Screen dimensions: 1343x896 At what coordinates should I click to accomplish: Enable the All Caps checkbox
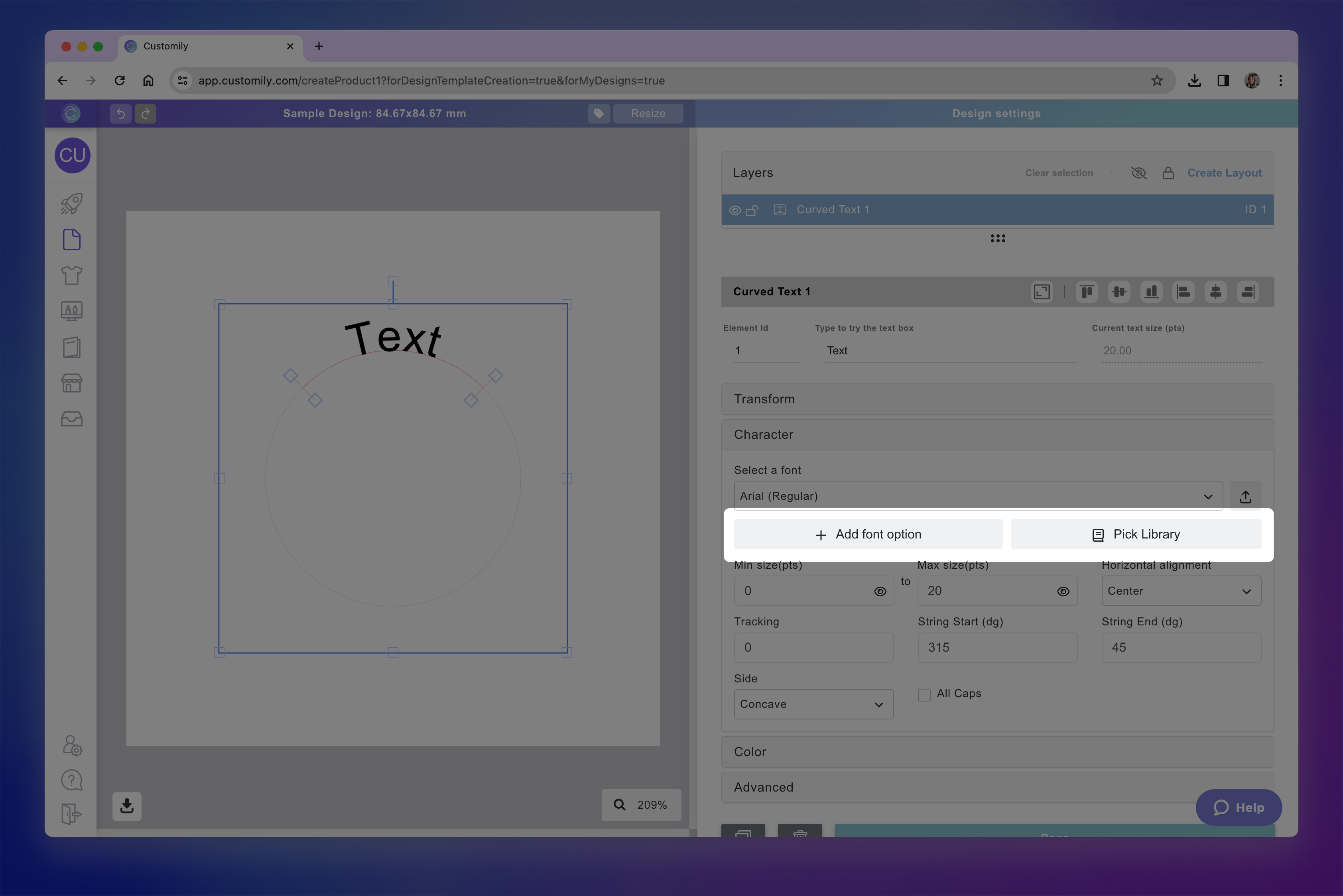click(x=924, y=694)
